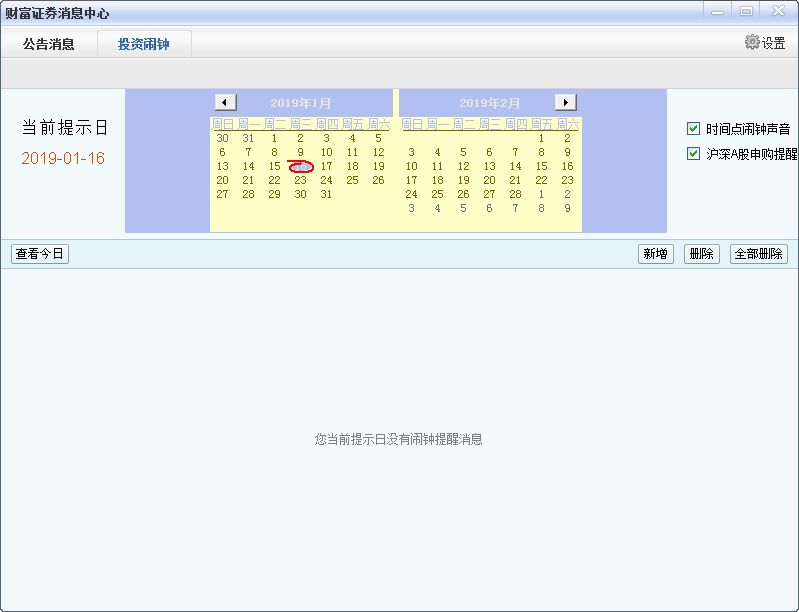The width and height of the screenshot is (799, 612).
Task: Click the 删除 button
Action: [701, 254]
